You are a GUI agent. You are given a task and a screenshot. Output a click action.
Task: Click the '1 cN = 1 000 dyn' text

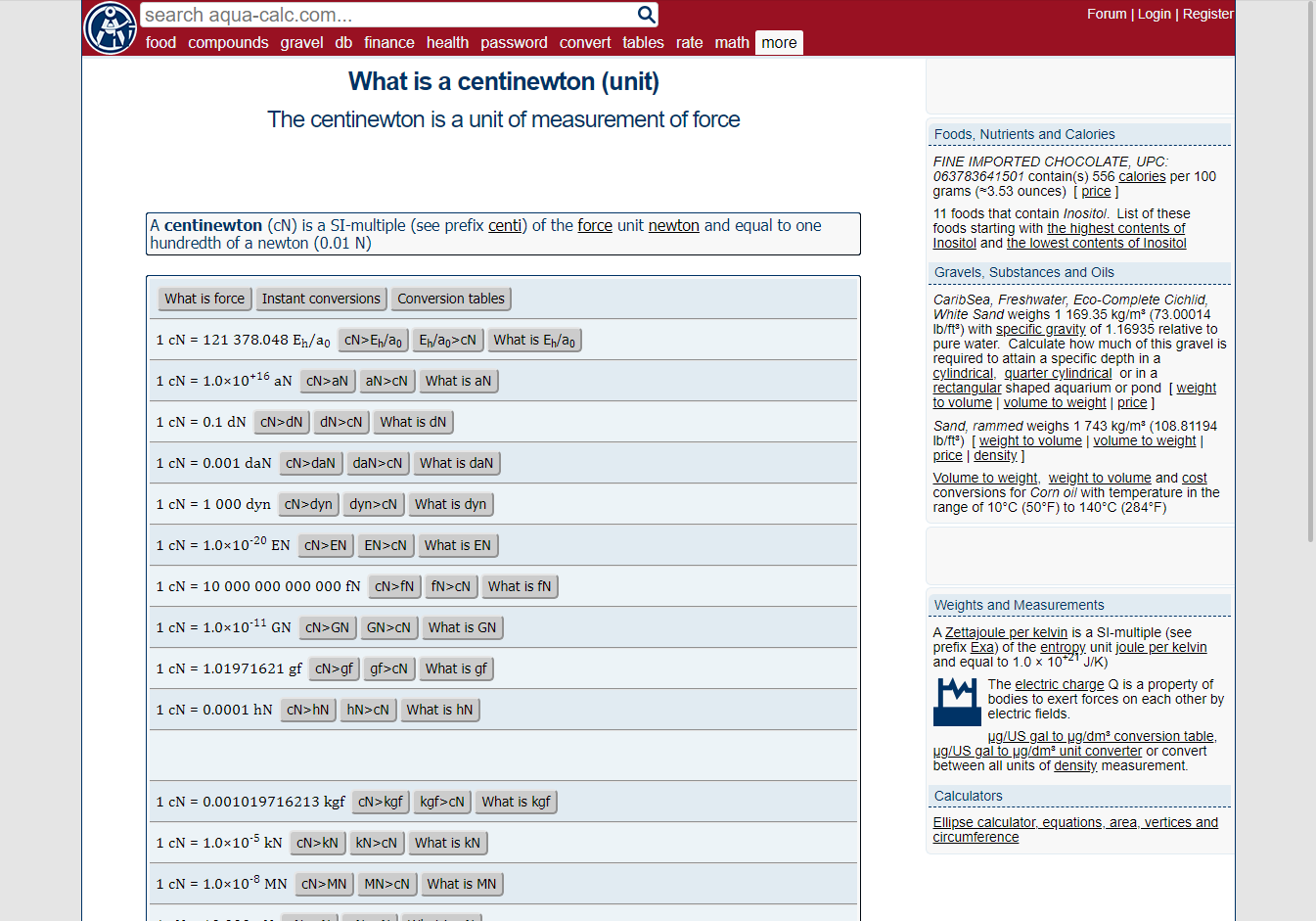tap(213, 504)
